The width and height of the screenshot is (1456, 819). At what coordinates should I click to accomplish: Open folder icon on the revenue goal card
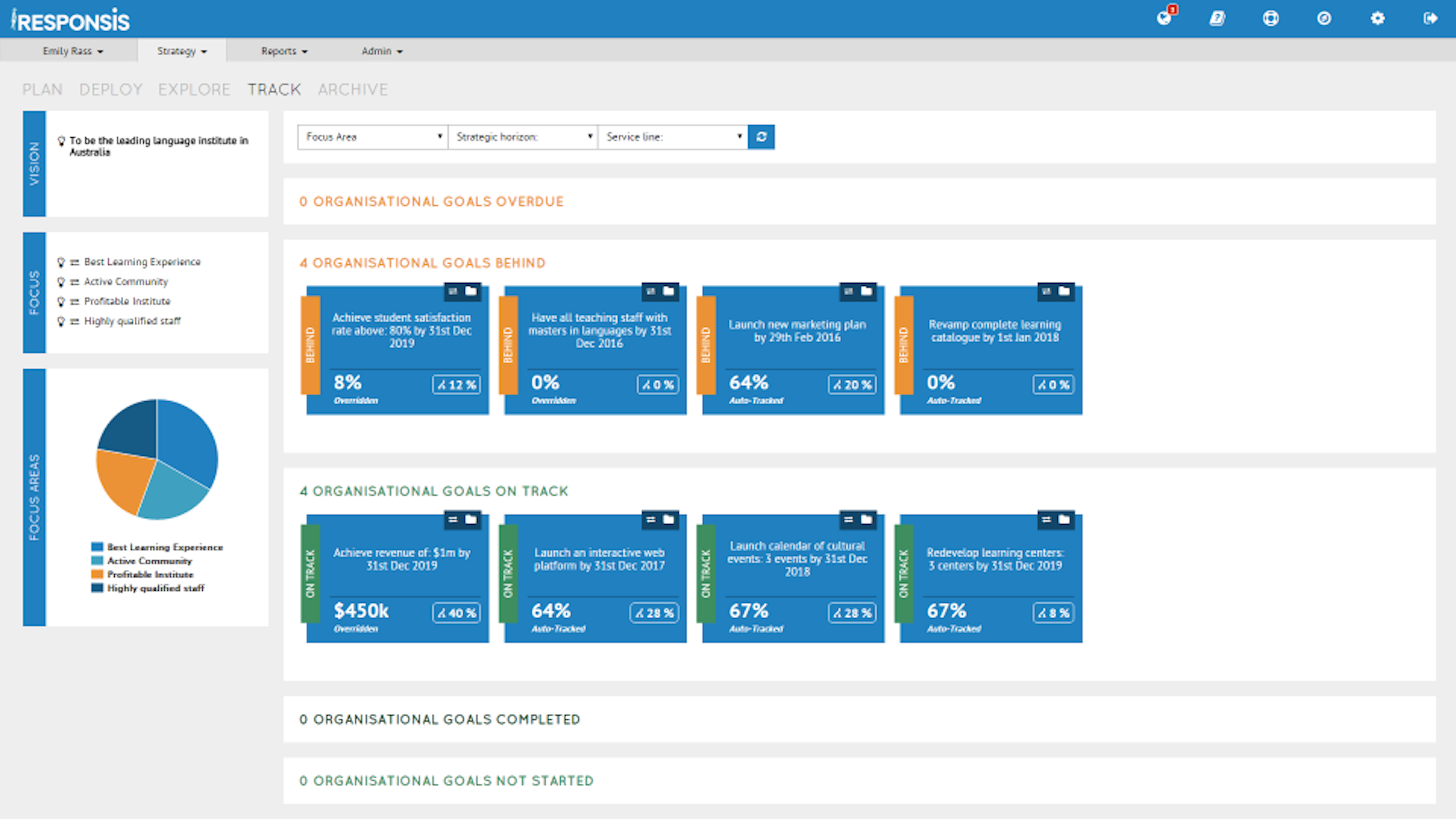tap(471, 520)
